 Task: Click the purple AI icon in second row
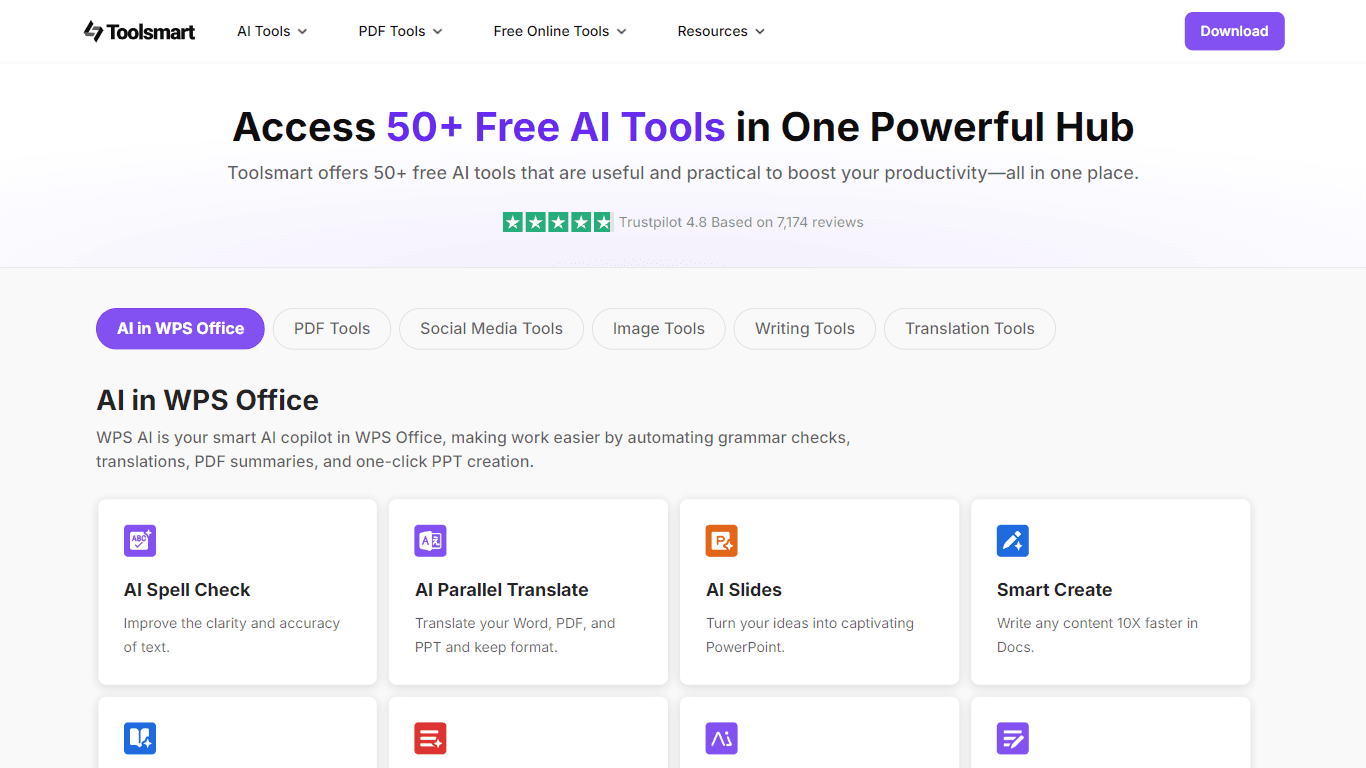pos(722,739)
